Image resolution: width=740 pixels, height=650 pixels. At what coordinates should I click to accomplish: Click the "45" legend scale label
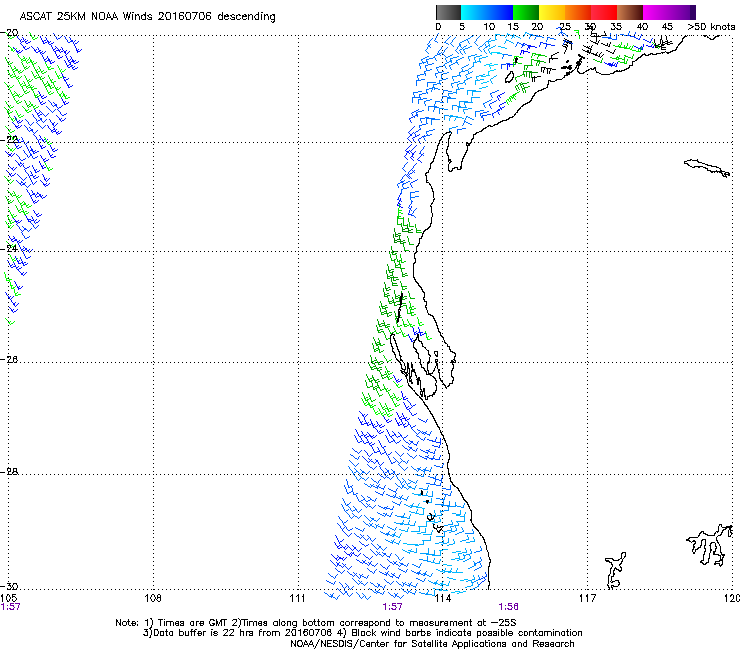[667, 27]
